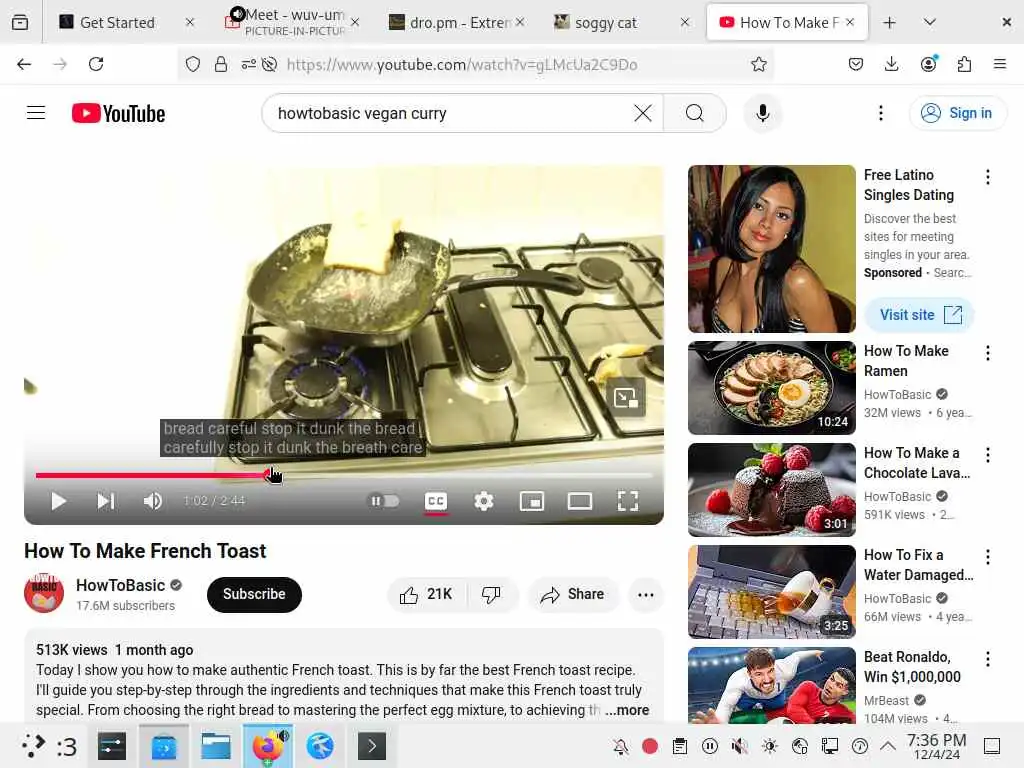Open the file manager in taskbar
The width and height of the screenshot is (1024, 768).
[x=216, y=746]
